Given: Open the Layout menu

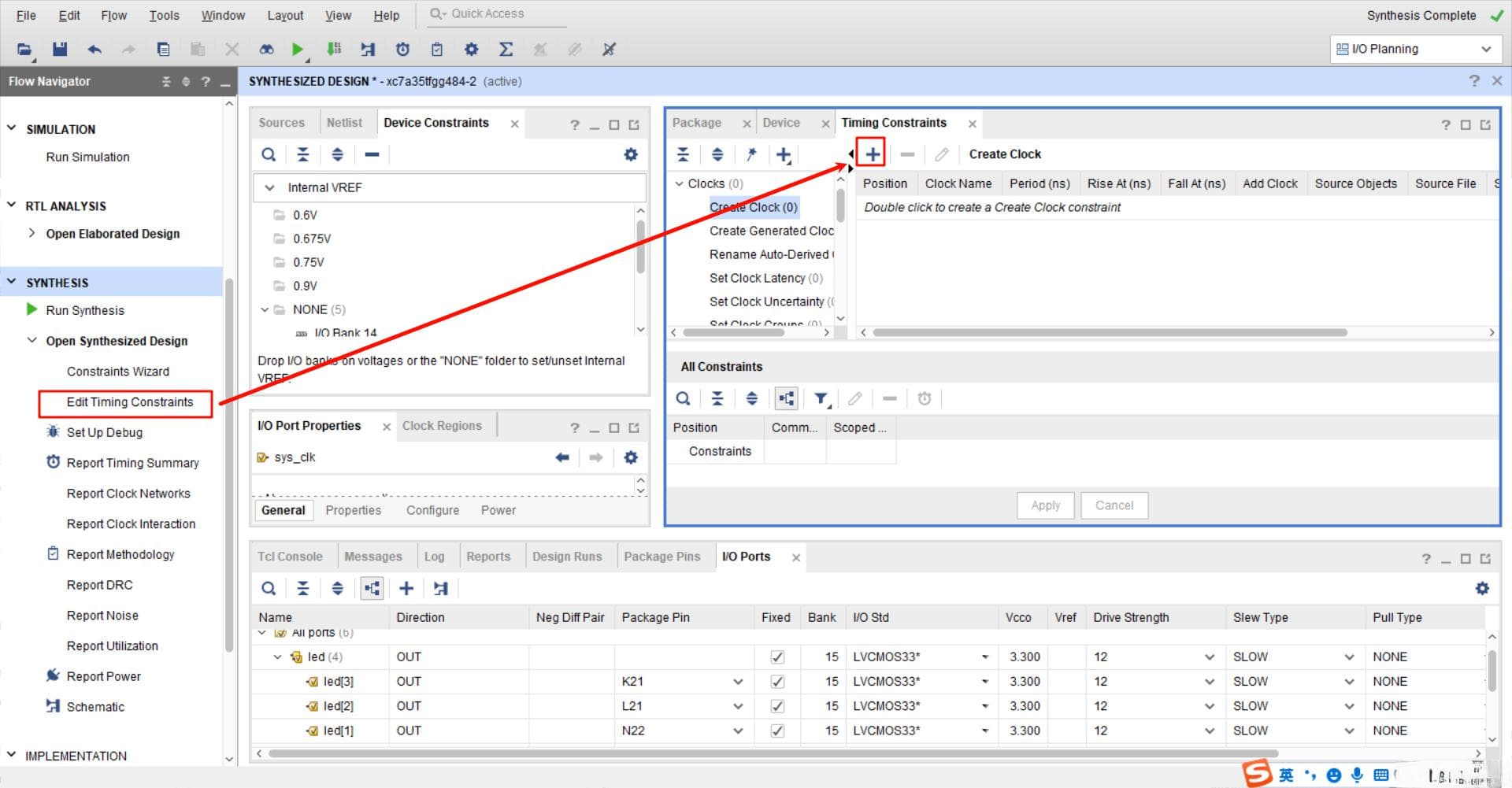Looking at the screenshot, I should pos(285,15).
